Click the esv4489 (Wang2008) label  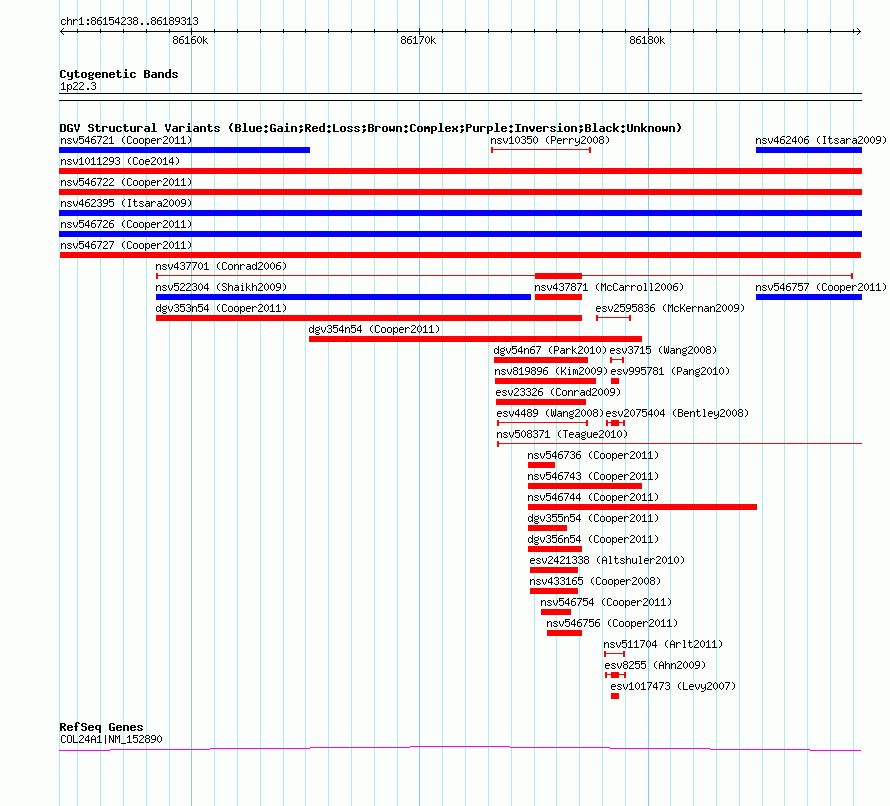pyautogui.click(x=549, y=413)
